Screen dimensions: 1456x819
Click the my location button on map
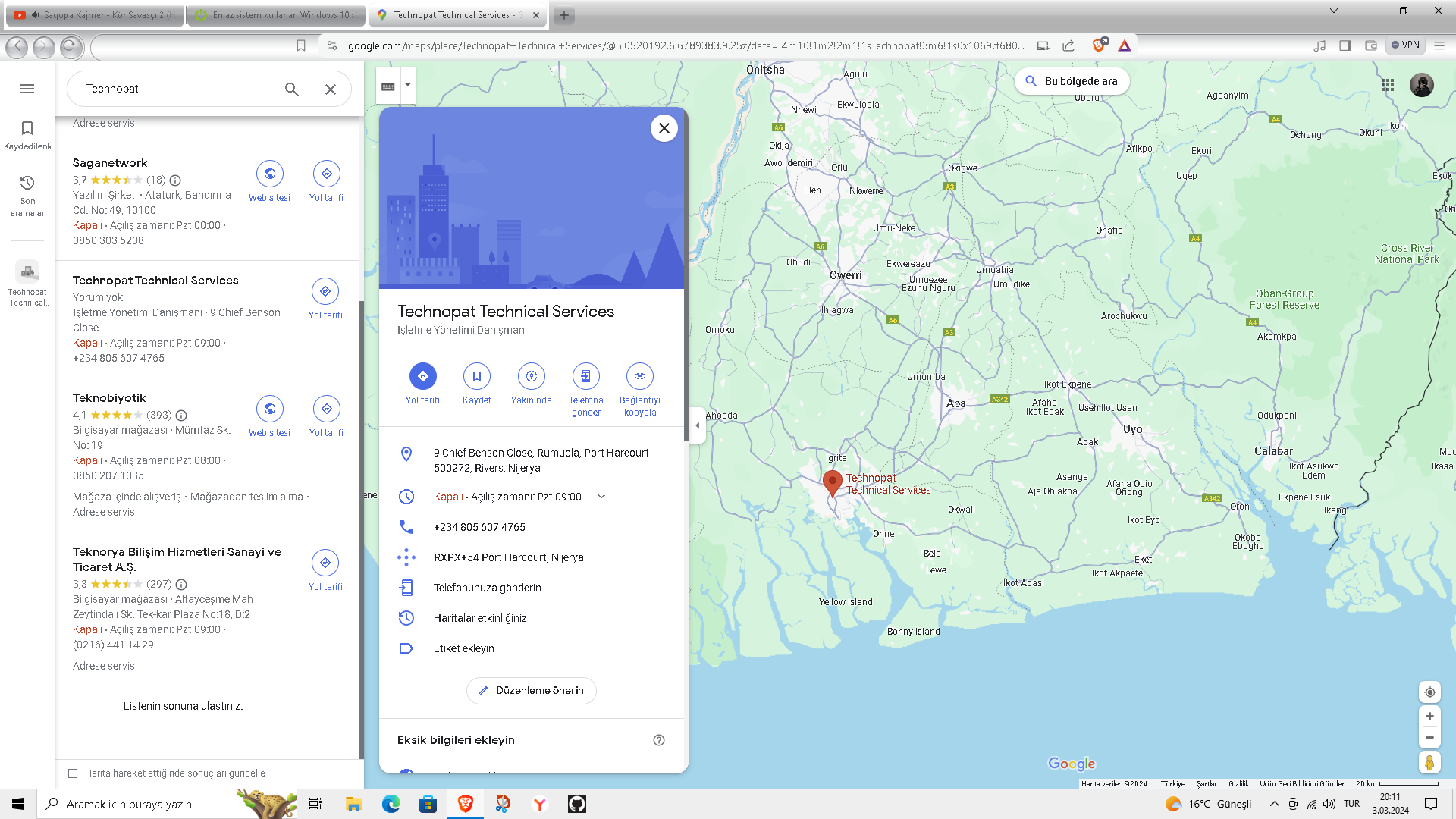pyautogui.click(x=1429, y=692)
